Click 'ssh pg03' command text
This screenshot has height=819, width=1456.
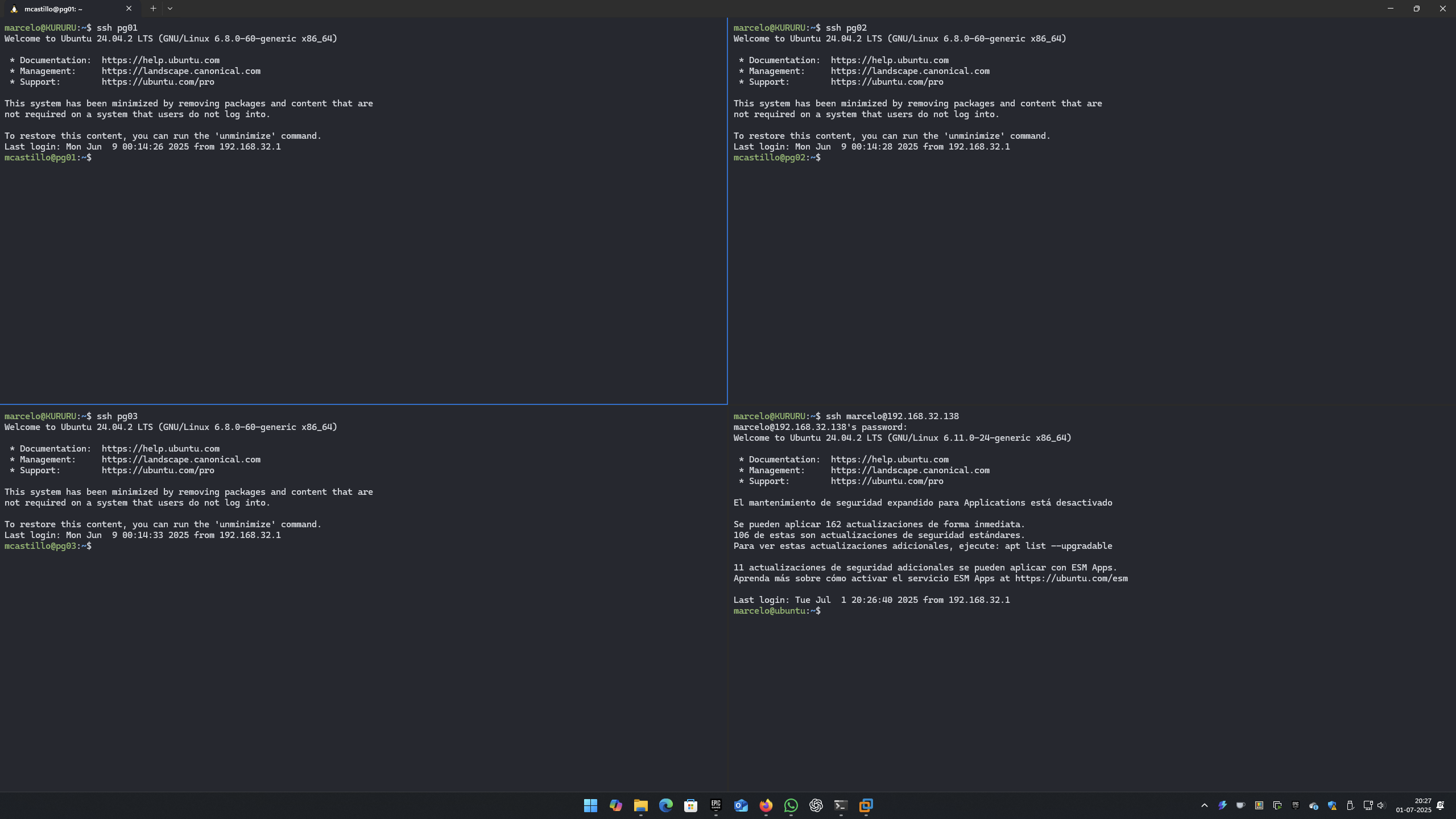click(x=117, y=416)
